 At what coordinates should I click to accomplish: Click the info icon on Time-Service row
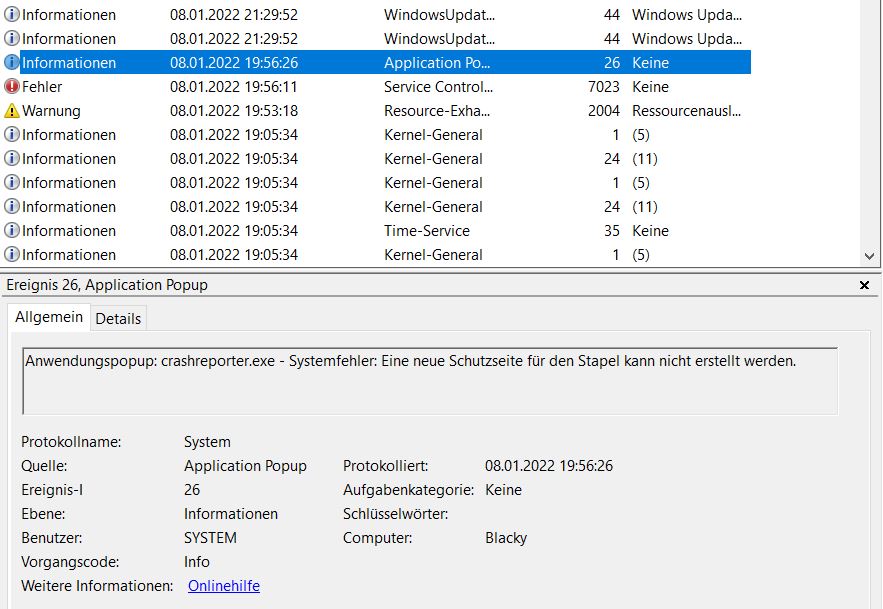[12, 231]
